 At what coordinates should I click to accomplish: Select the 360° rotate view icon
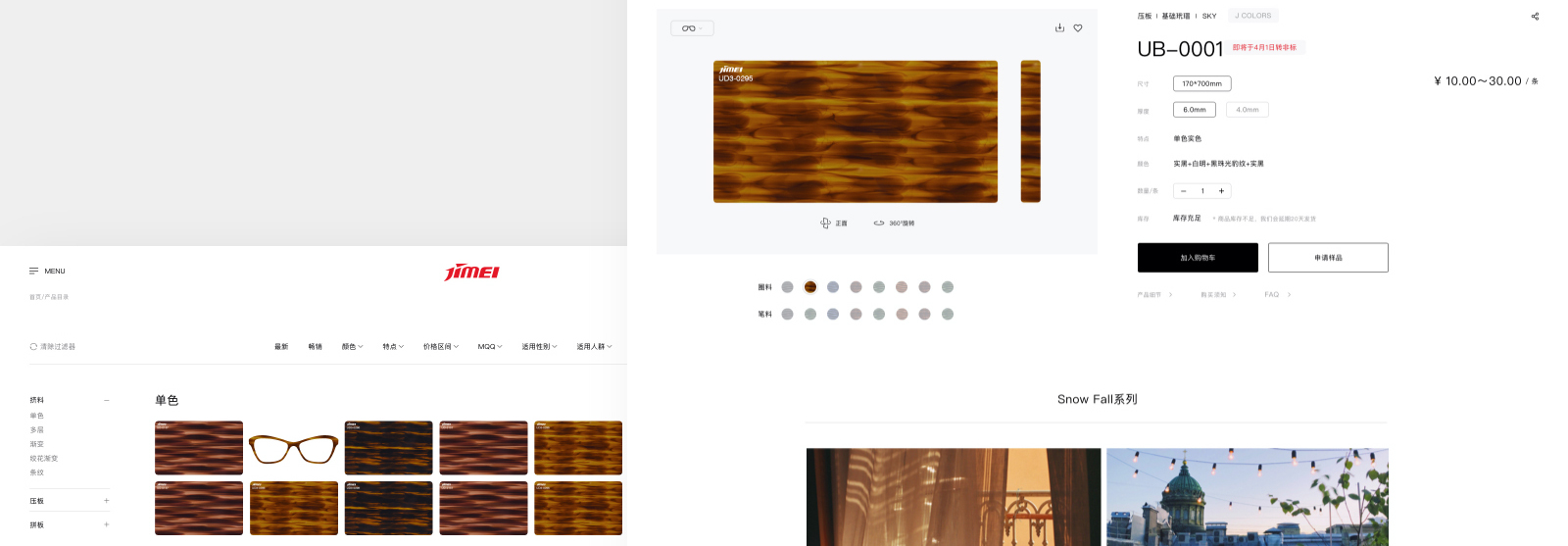pyautogui.click(x=879, y=223)
